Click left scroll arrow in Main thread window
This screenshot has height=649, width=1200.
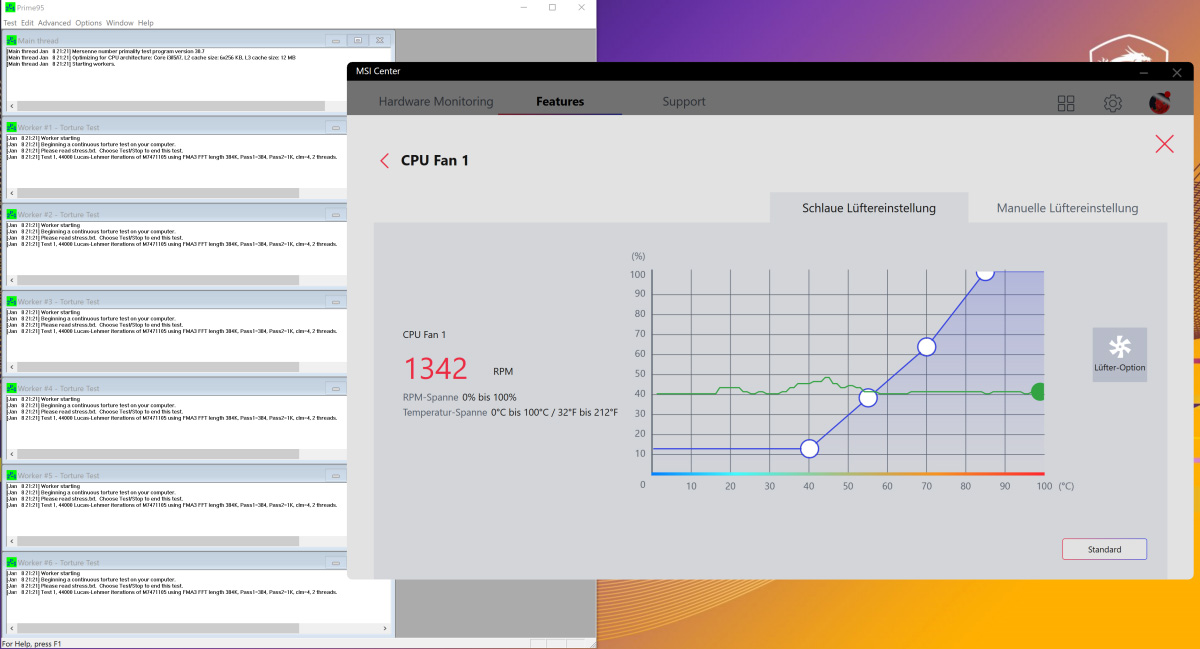point(12,106)
